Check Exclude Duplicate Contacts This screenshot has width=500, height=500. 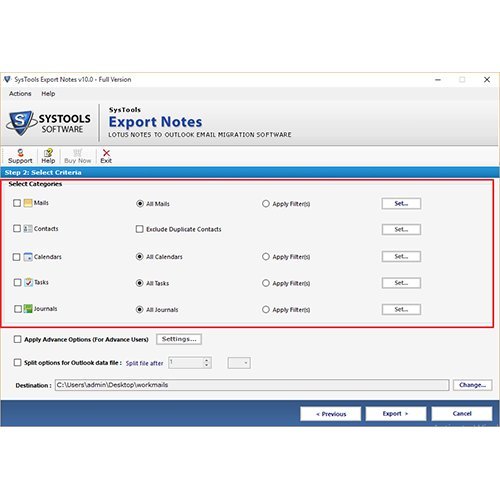[140, 229]
